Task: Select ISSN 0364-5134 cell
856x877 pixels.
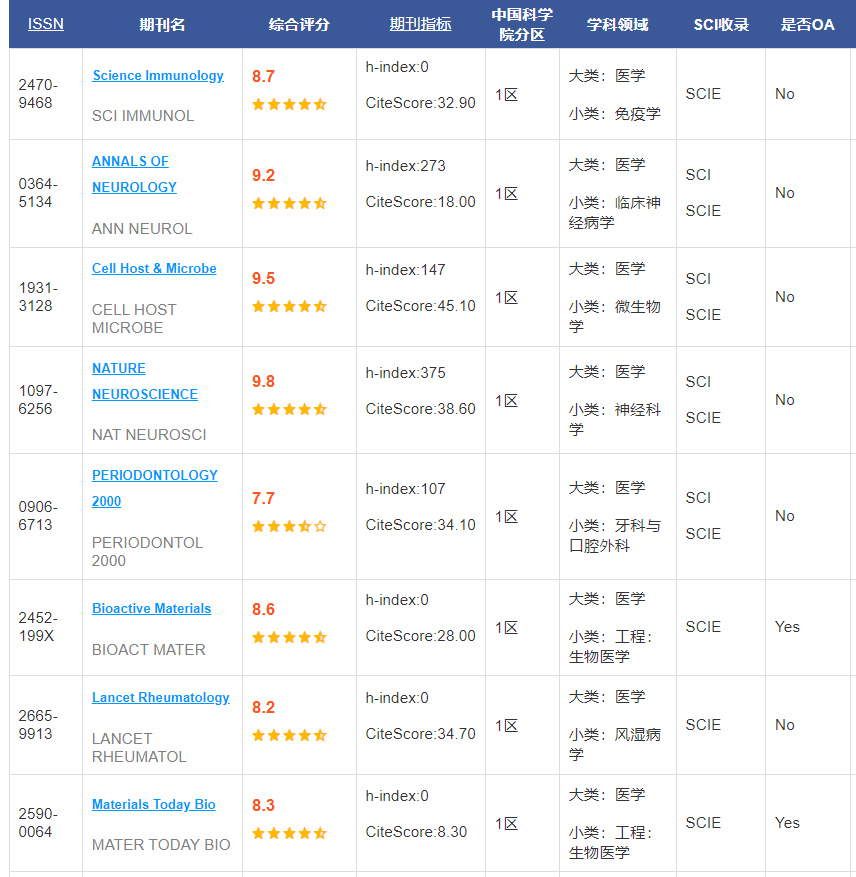Action: (x=46, y=193)
